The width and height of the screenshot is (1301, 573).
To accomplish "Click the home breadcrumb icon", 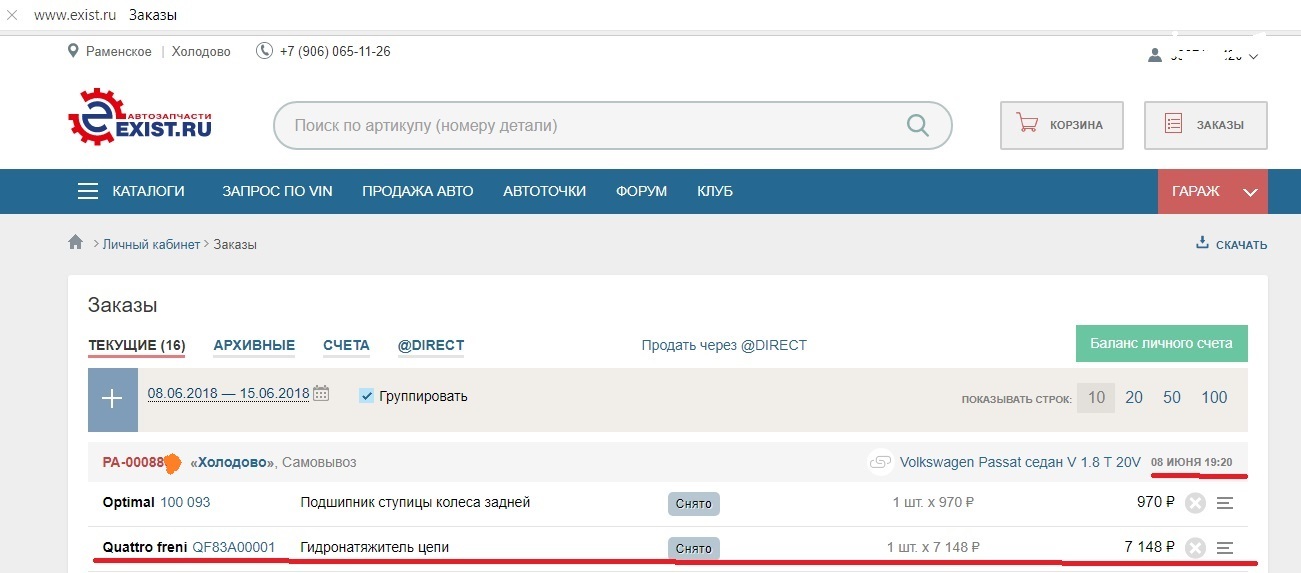I will [x=75, y=243].
